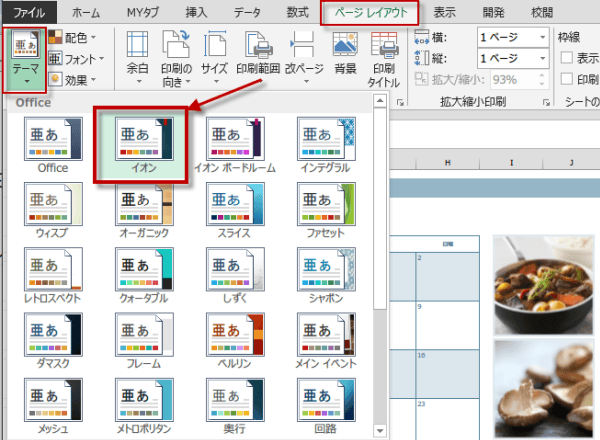Click the theme gallery scroll down arrow
600x440 pixels.
[380, 431]
